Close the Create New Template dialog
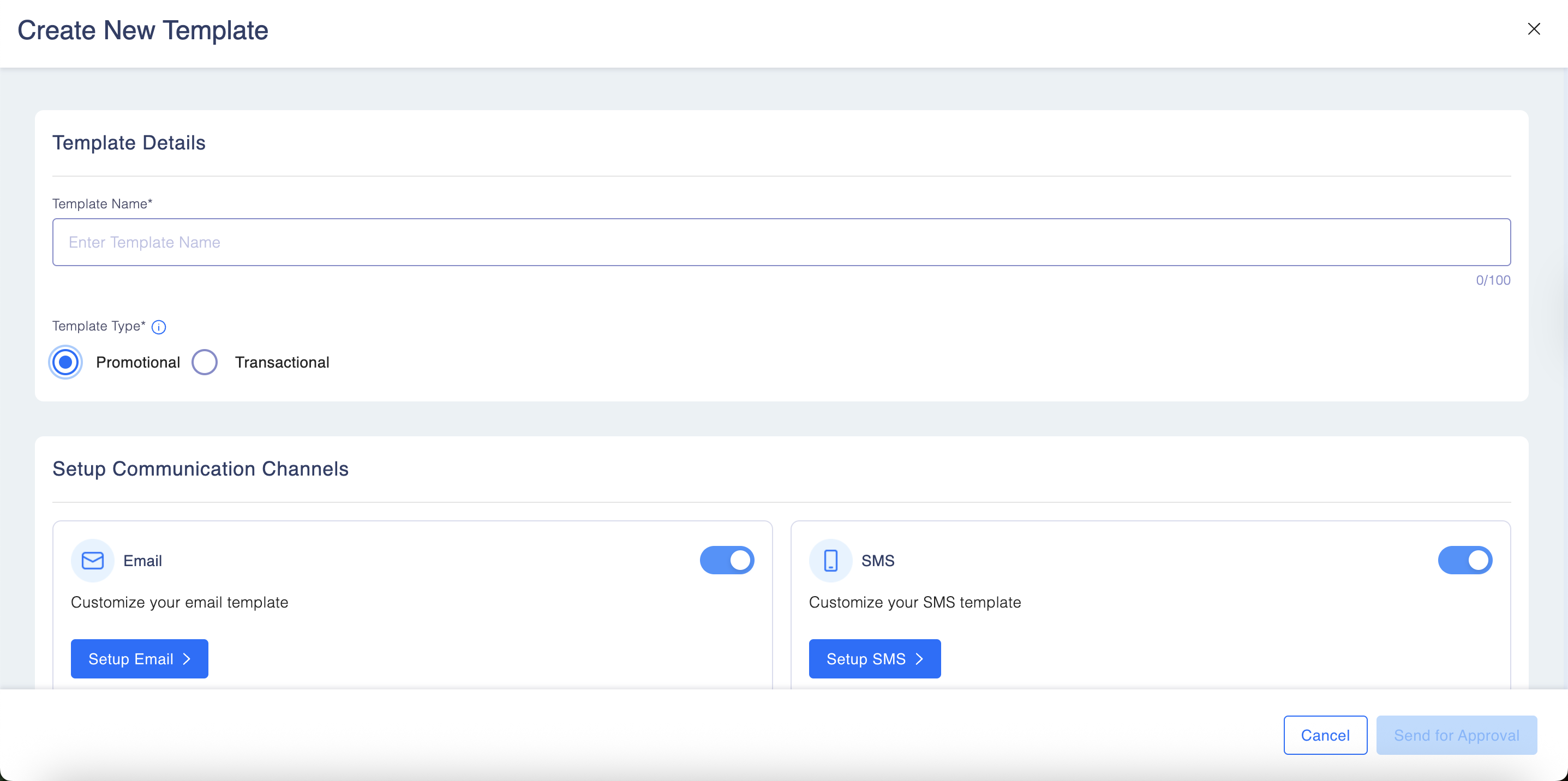The height and width of the screenshot is (781, 1568). [x=1533, y=29]
